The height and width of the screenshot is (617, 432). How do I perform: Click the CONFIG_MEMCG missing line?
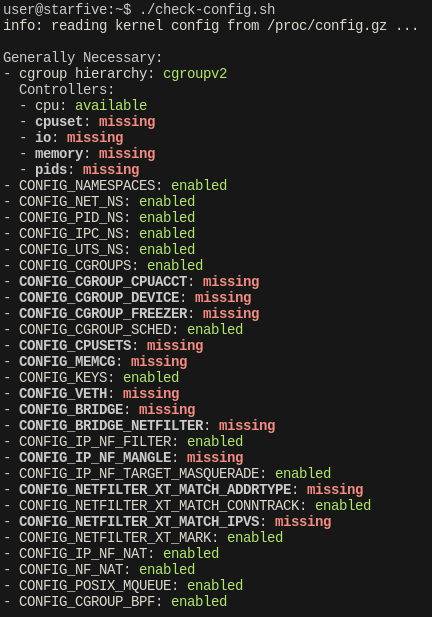95,362
